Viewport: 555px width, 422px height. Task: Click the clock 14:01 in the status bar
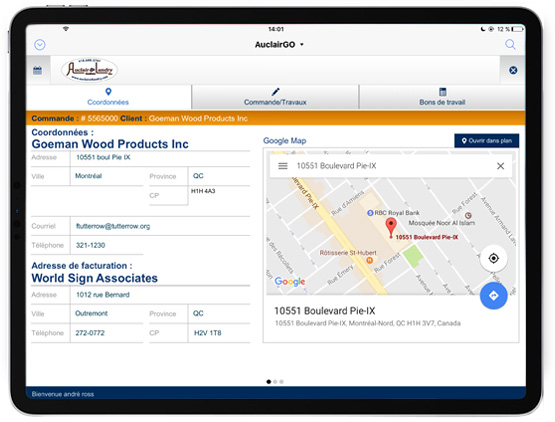(x=276, y=29)
